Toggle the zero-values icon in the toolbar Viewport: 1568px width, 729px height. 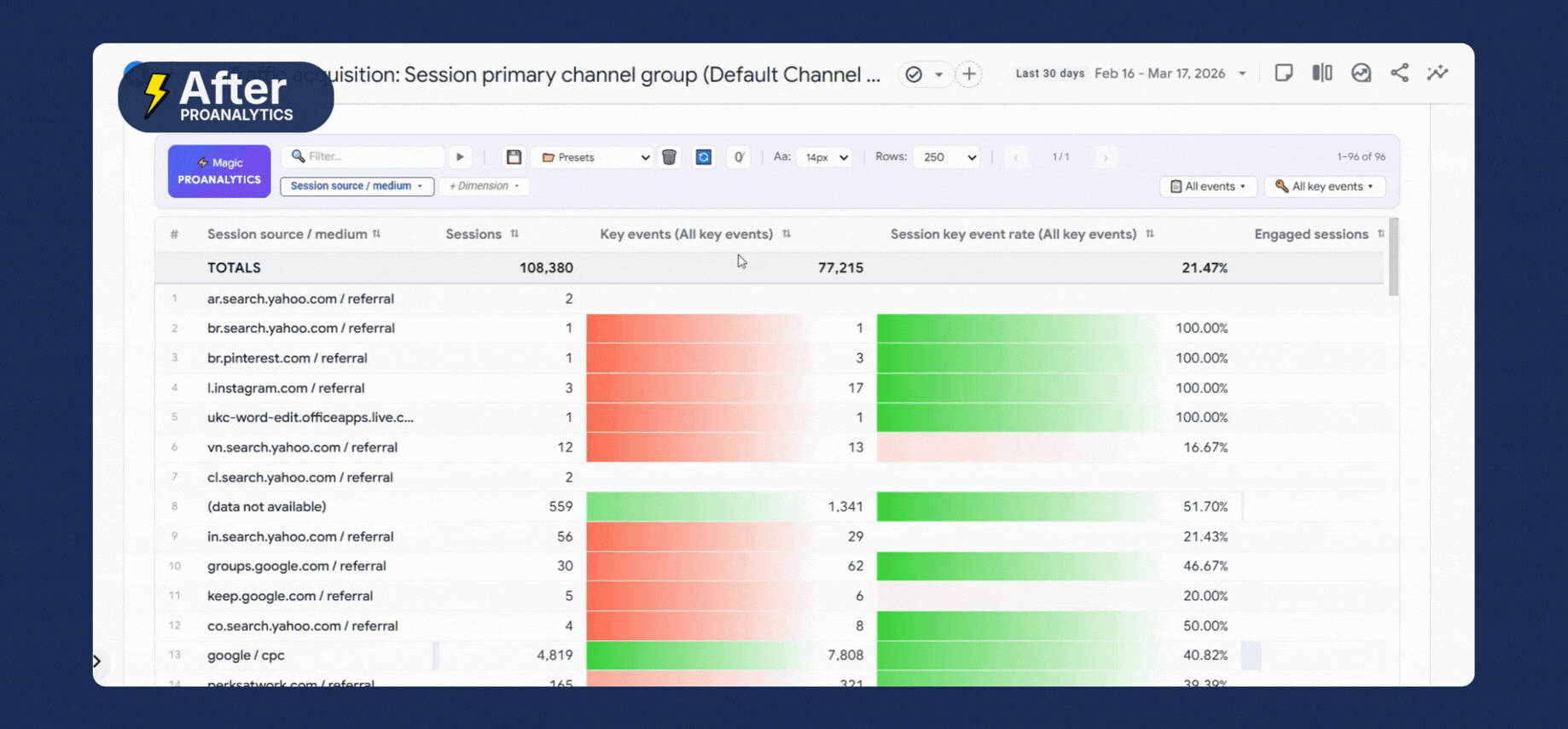click(739, 157)
